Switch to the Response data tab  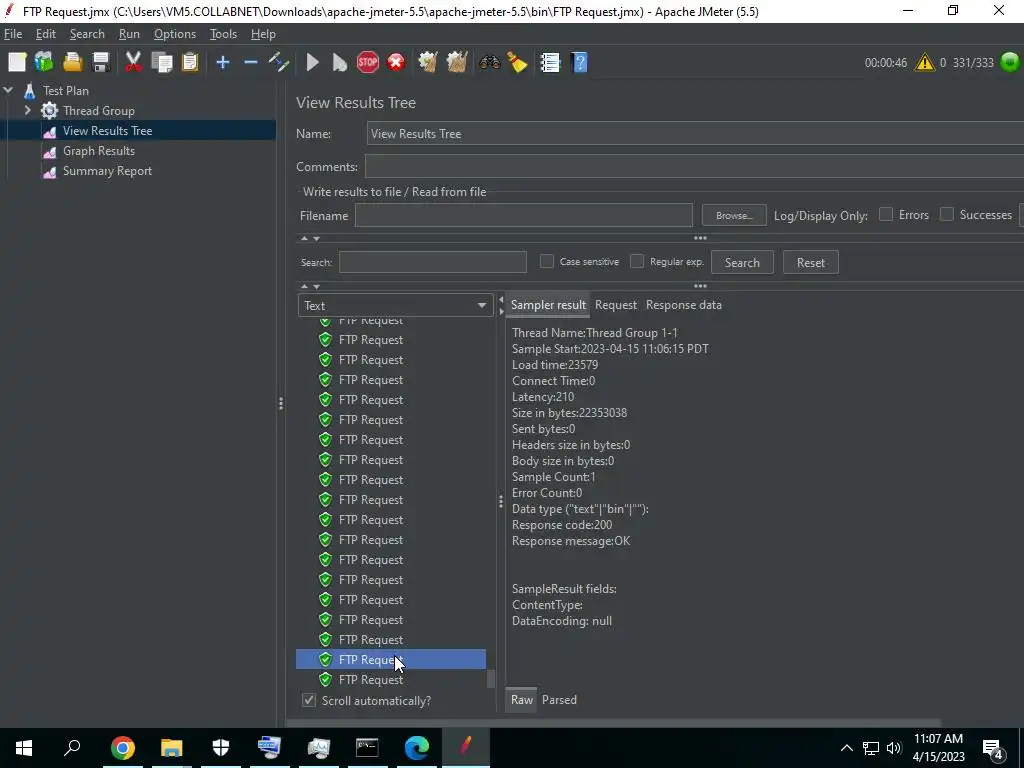683,305
